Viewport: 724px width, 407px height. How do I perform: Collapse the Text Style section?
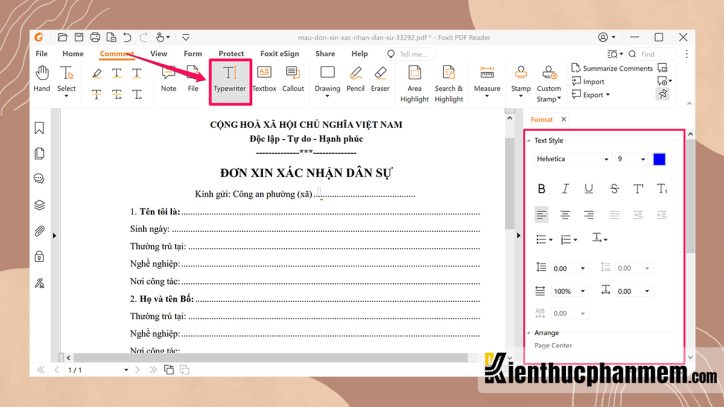(x=529, y=140)
